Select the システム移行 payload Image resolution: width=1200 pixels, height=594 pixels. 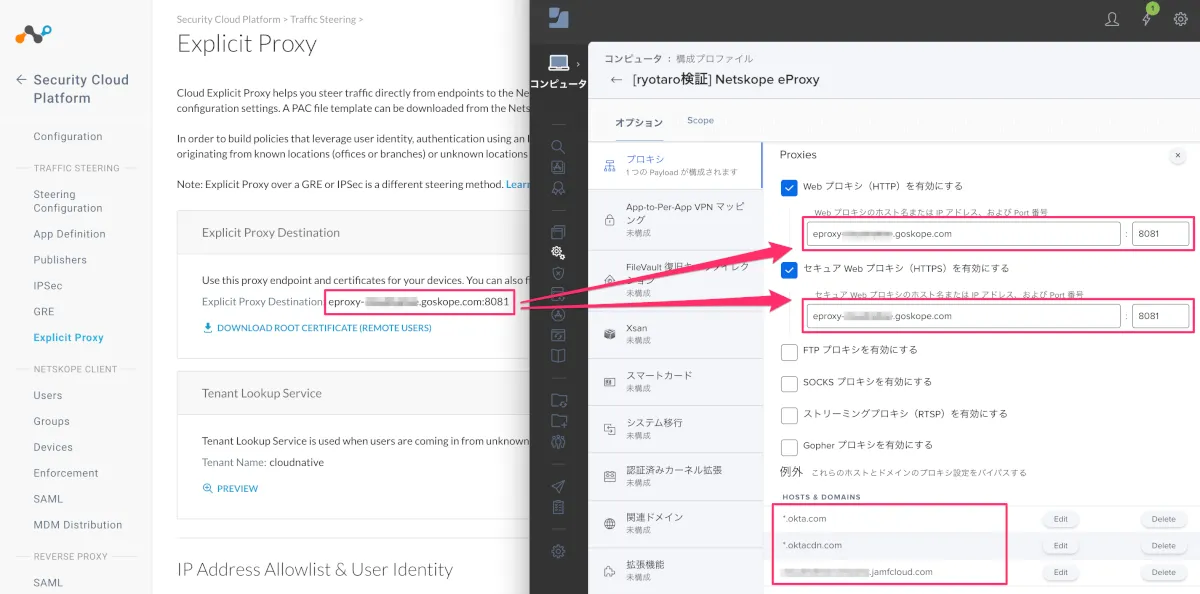pos(675,428)
